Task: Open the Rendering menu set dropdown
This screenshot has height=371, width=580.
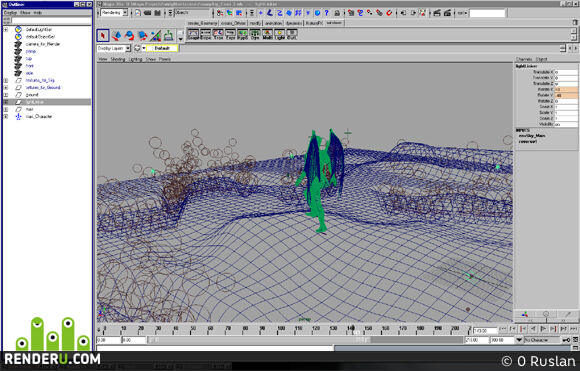Action: (x=114, y=13)
